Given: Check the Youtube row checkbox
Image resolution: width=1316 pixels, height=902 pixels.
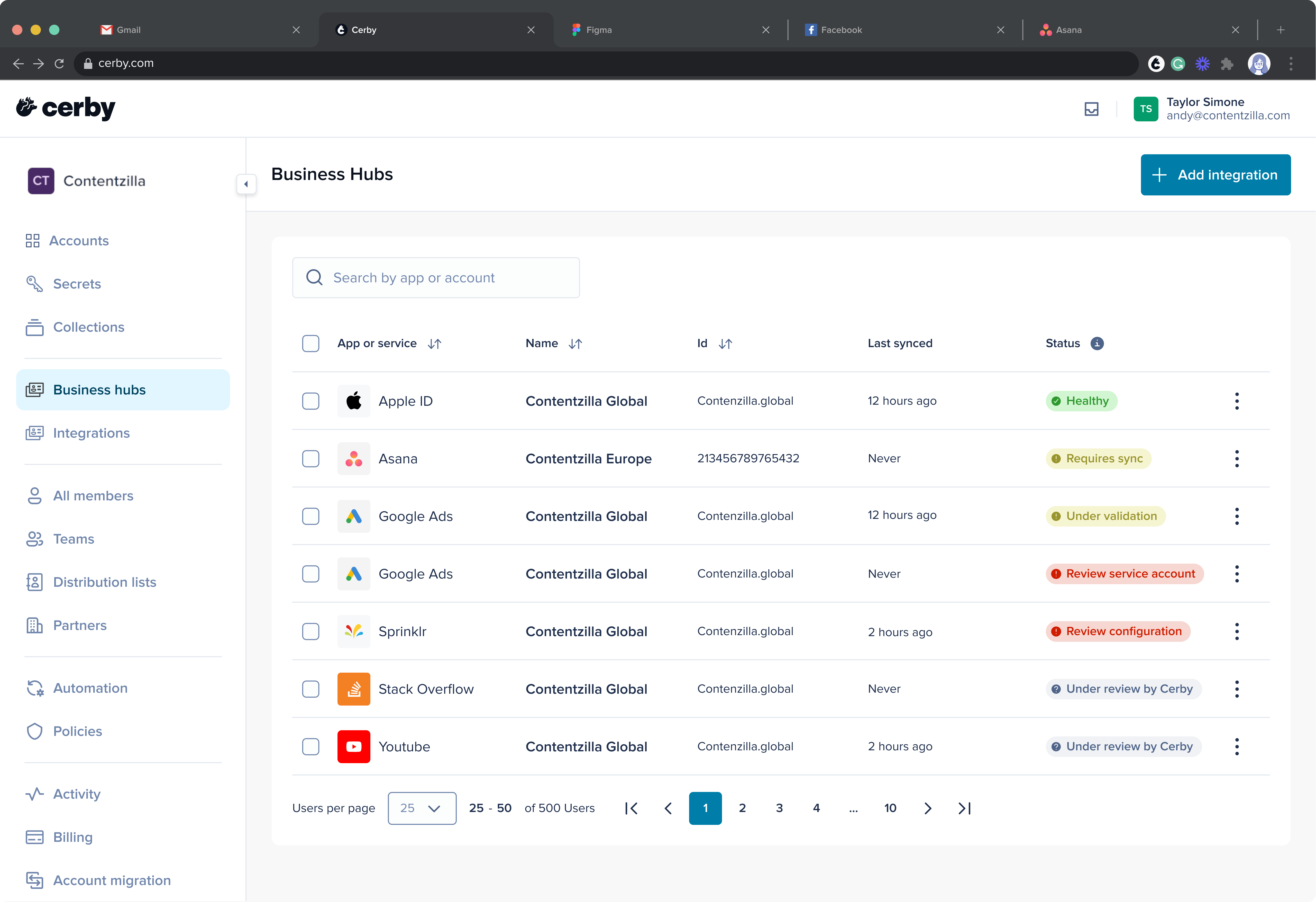Looking at the screenshot, I should [x=311, y=746].
